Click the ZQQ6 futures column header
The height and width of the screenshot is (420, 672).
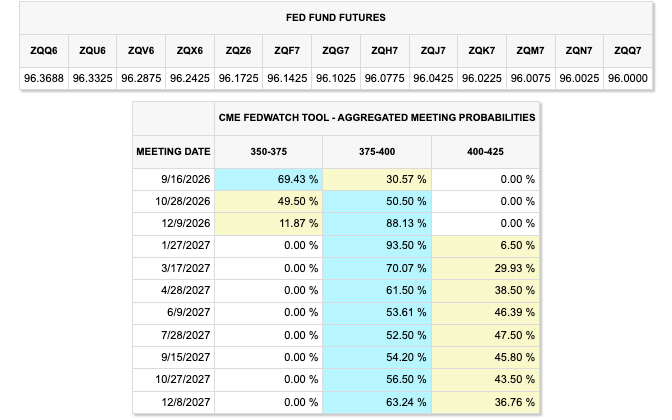[x=44, y=51]
